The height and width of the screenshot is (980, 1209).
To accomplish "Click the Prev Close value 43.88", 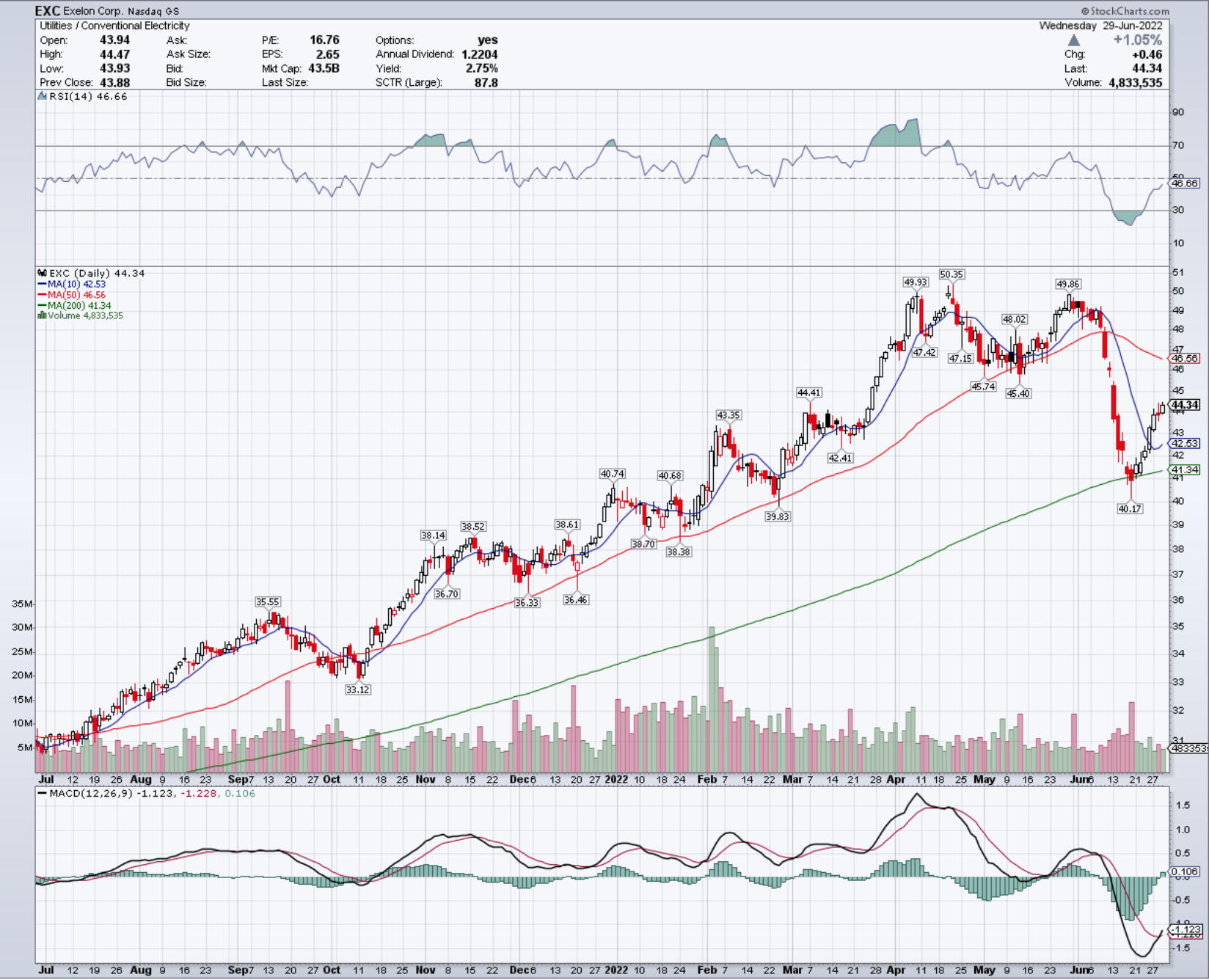I will click(x=114, y=82).
